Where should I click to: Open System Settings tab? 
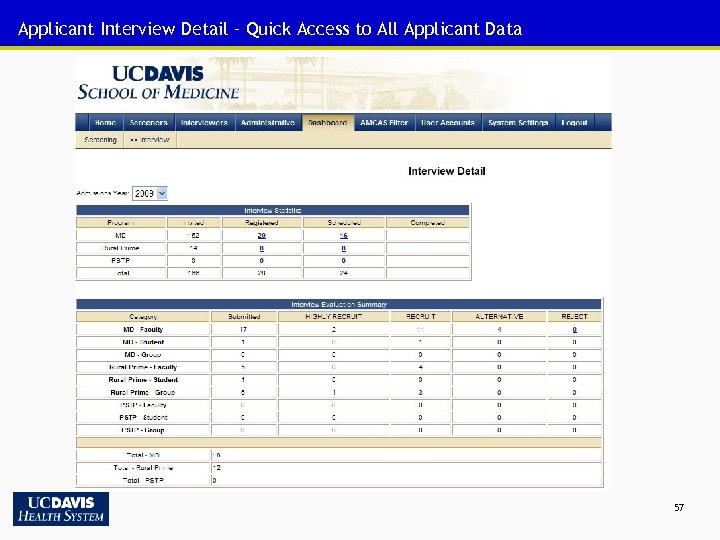[518, 123]
